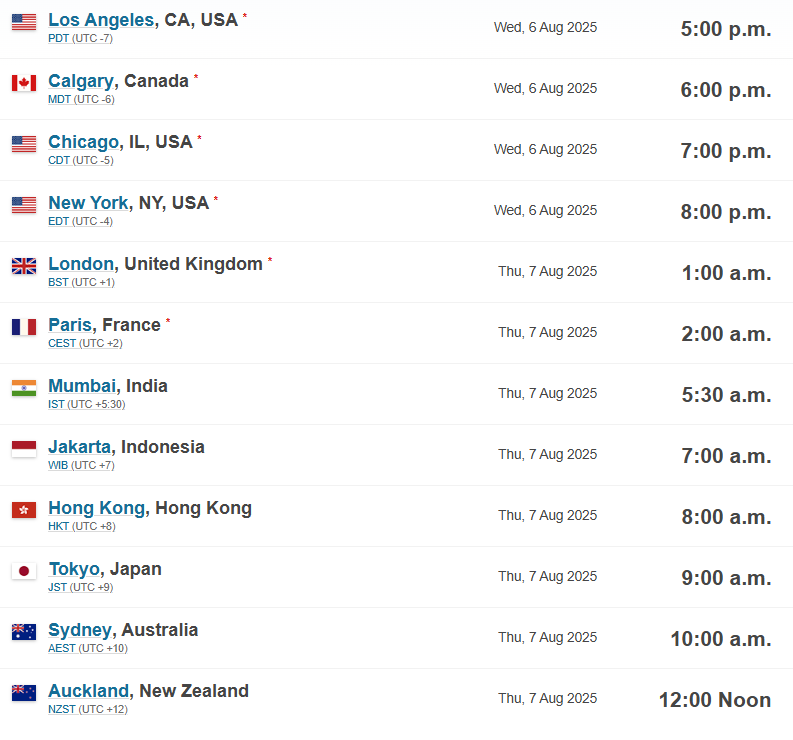Viewport: 793px width, 740px height.
Task: Click the PDT time zone abbreviation
Action: [59, 38]
